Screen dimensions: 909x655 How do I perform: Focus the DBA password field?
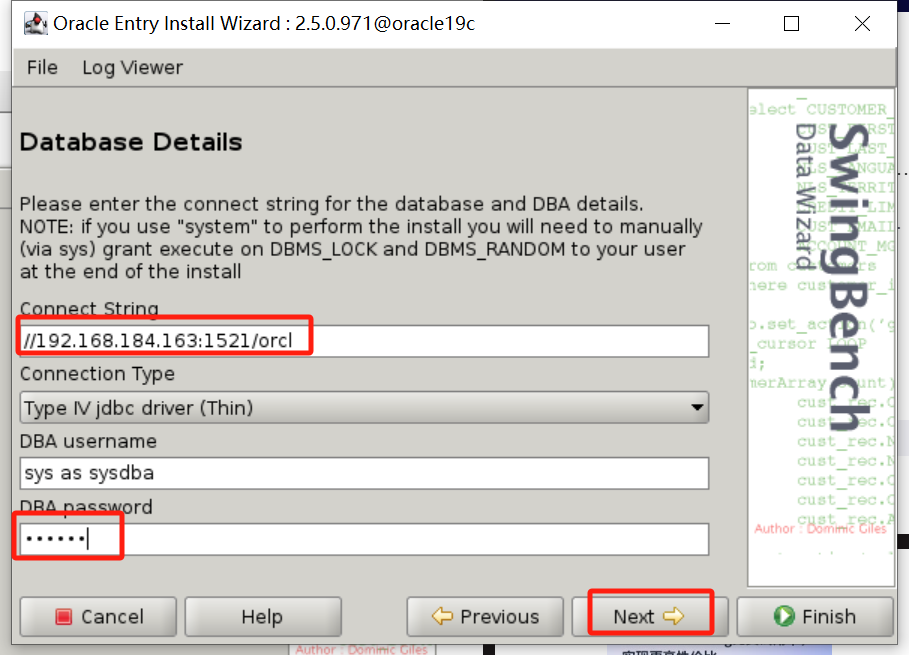(364, 539)
